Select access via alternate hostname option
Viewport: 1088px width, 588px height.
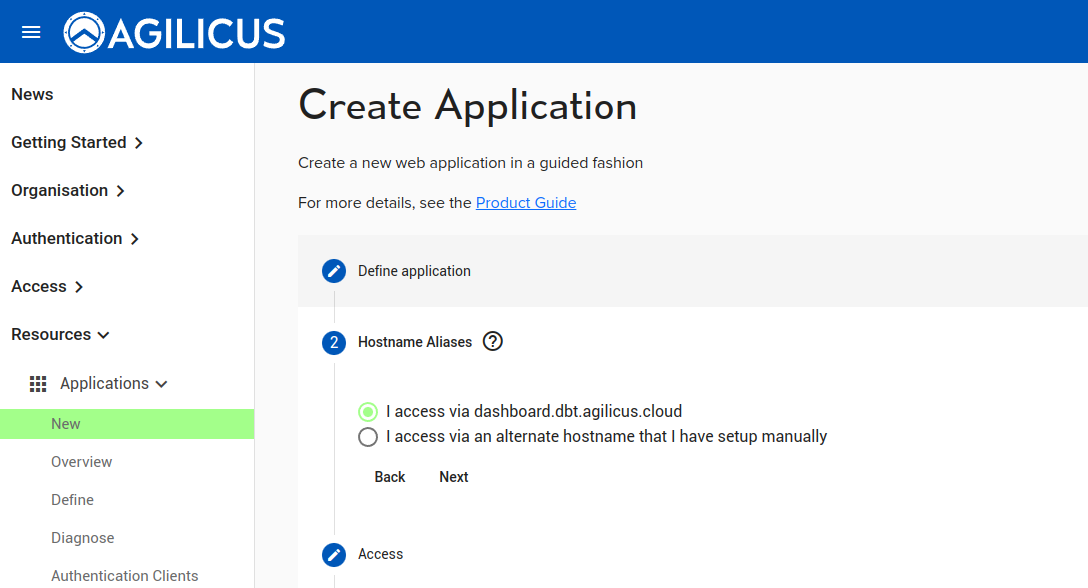368,437
